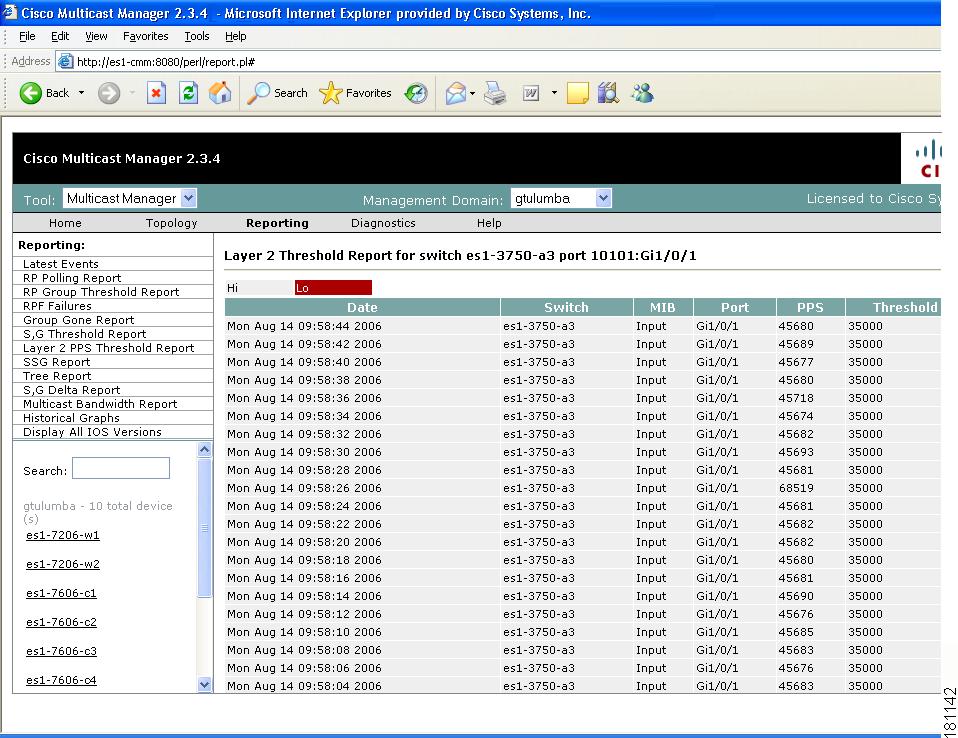Open the RP Polling Report
The image size is (958, 738).
click(x=72, y=278)
